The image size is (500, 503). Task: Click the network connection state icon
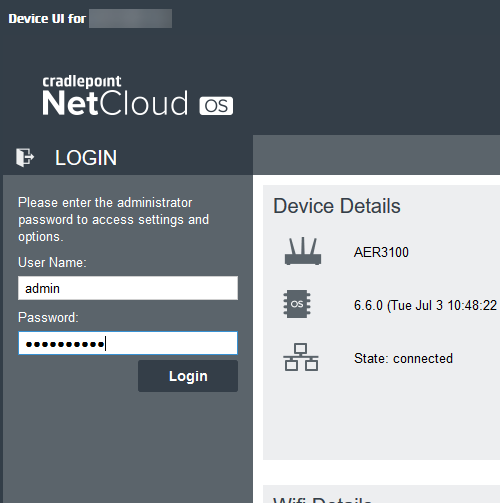point(301,357)
